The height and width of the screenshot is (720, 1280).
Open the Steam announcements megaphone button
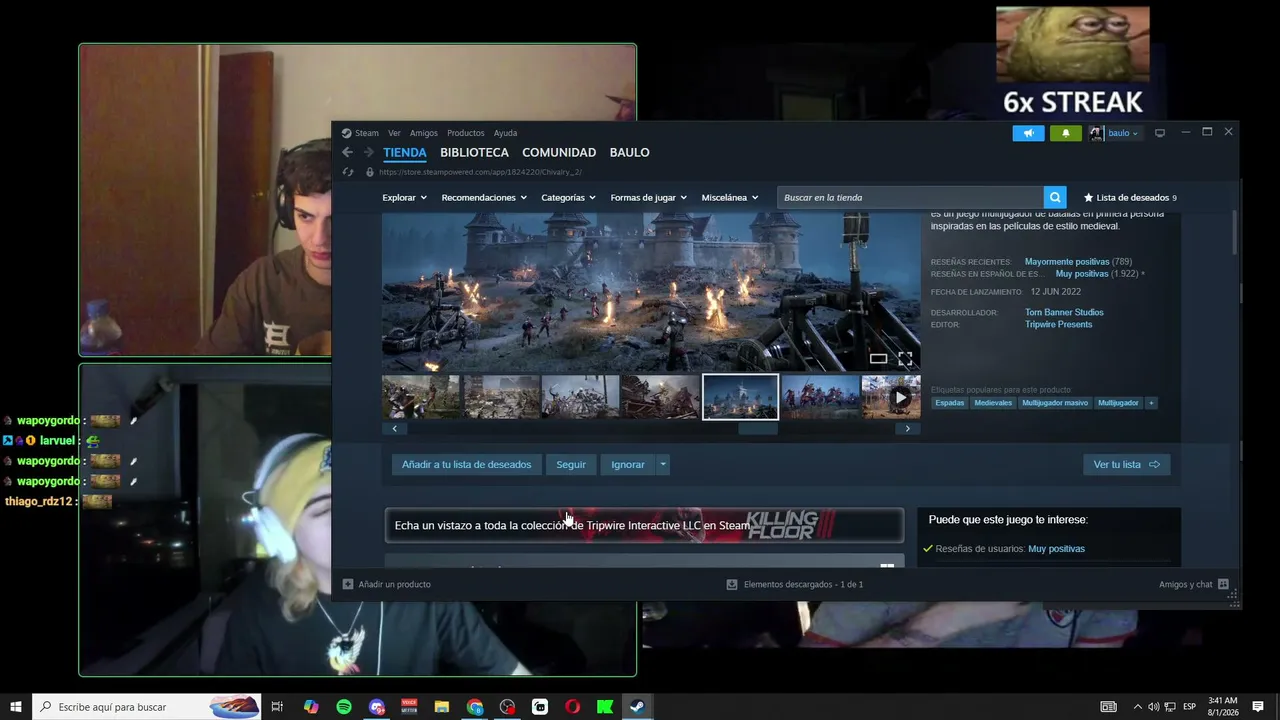(1028, 133)
